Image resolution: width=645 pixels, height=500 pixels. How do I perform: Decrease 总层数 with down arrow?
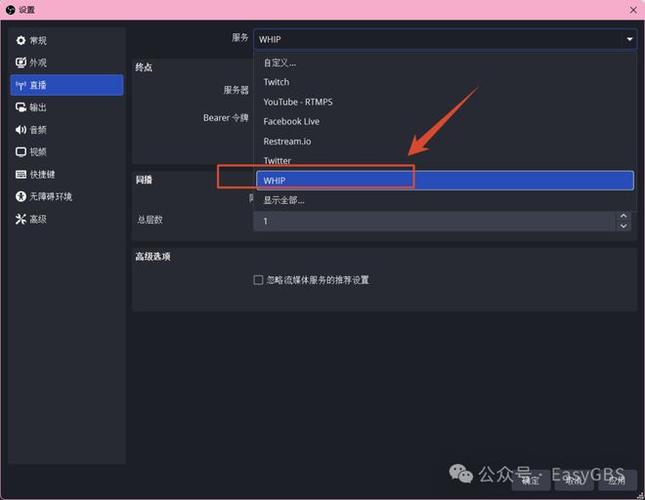coord(624,226)
